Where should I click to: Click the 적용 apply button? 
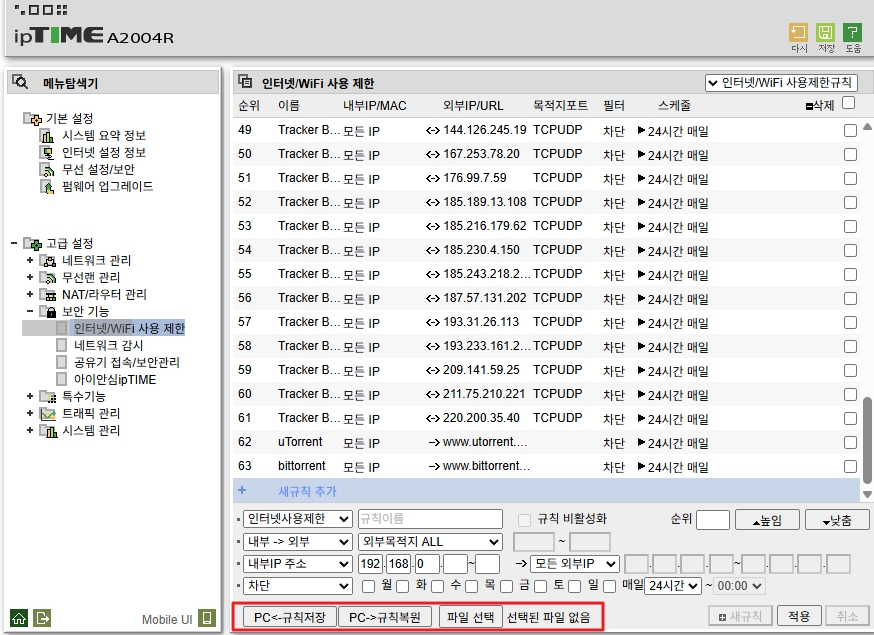pos(799,616)
